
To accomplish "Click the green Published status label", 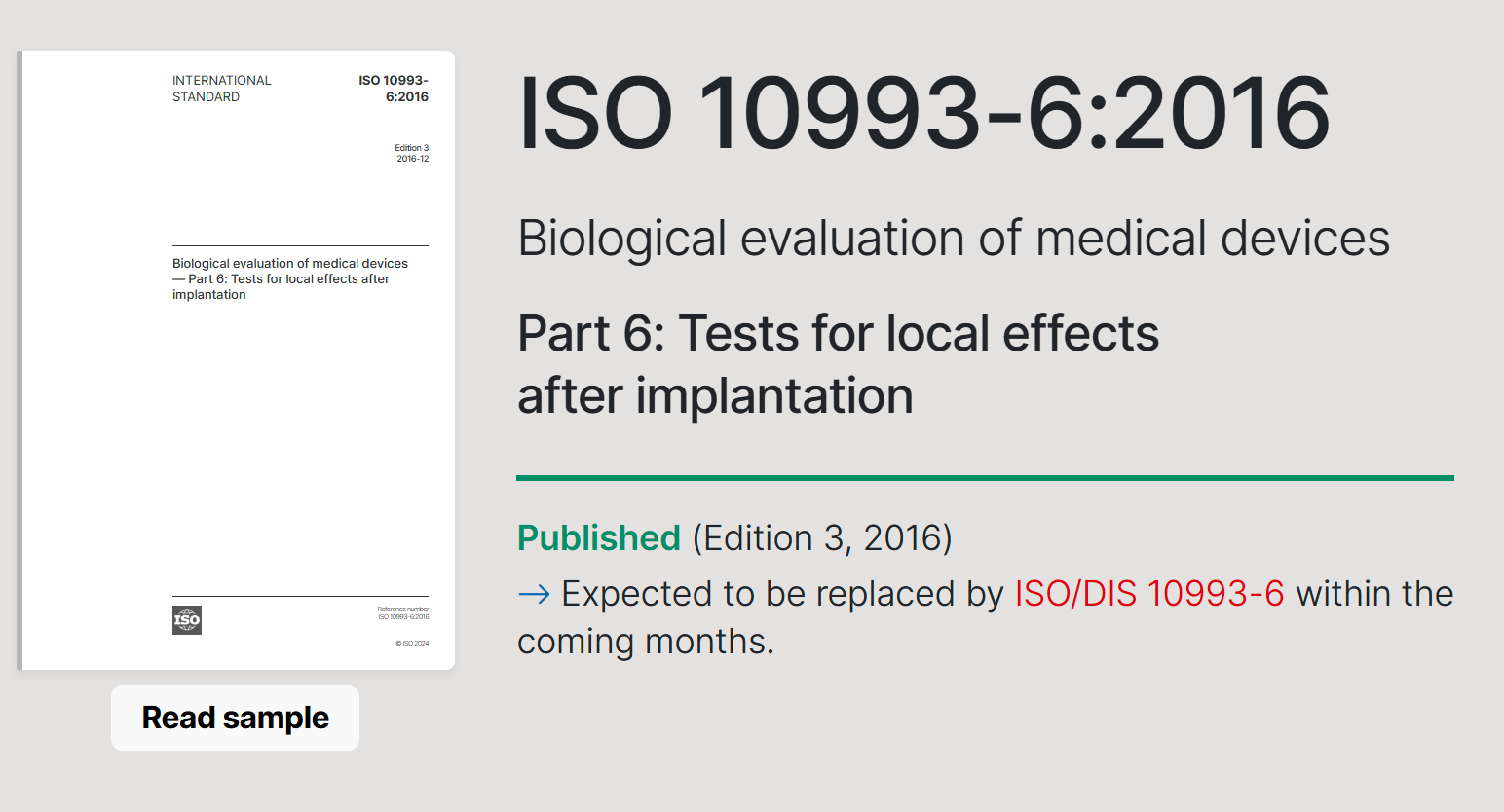I will 598,537.
